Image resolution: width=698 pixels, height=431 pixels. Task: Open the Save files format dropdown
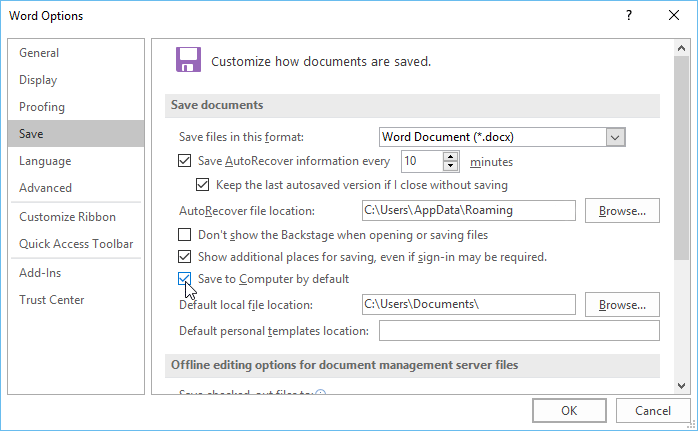click(x=615, y=137)
